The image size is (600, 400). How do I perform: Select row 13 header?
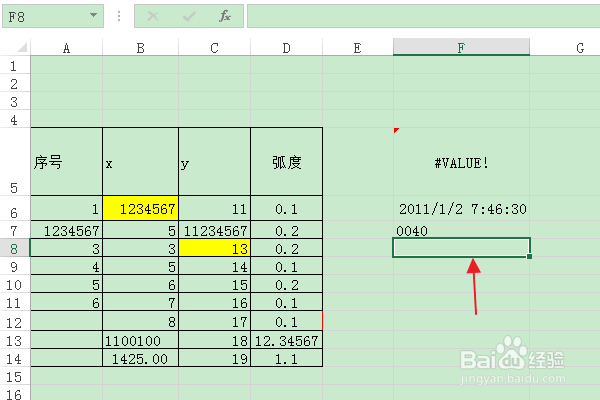(x=15, y=340)
